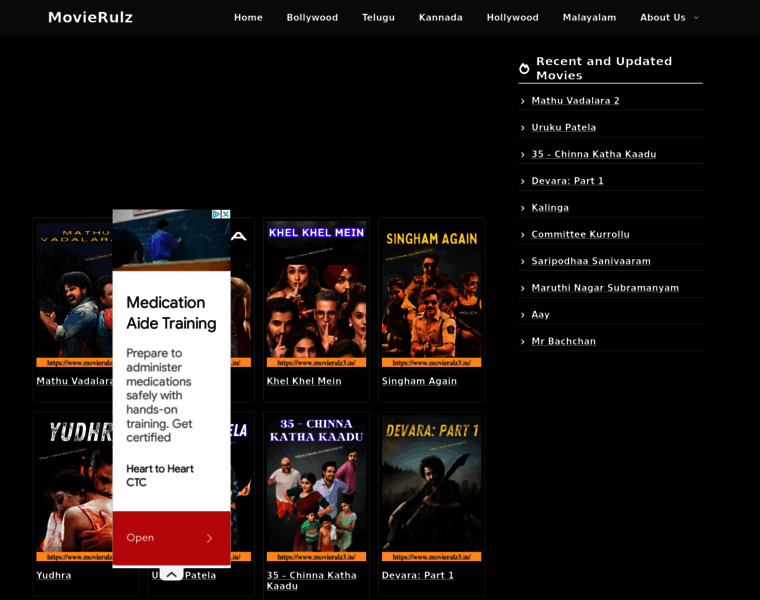Click the chevron beside Mr Bachchan
Viewport: 760px width, 600px height.
tap(522, 342)
